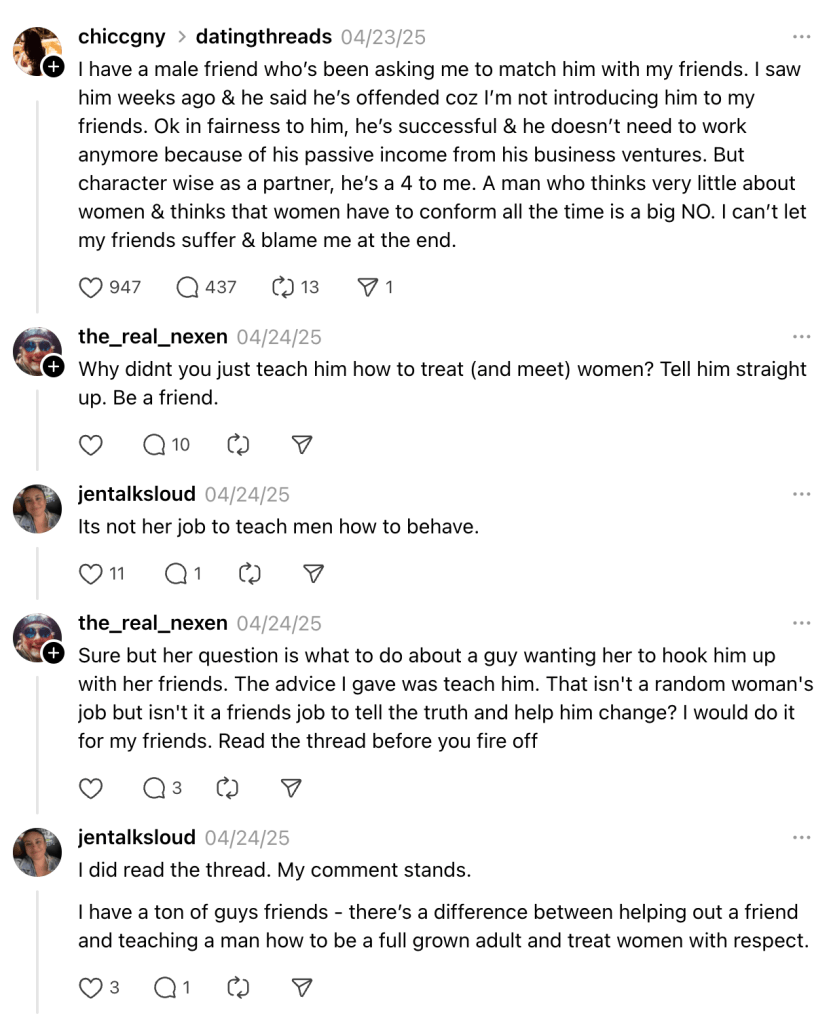Follow chiccgny using the plus badge on avatar
Image resolution: width=831 pixels, height=1022 pixels.
54,67
